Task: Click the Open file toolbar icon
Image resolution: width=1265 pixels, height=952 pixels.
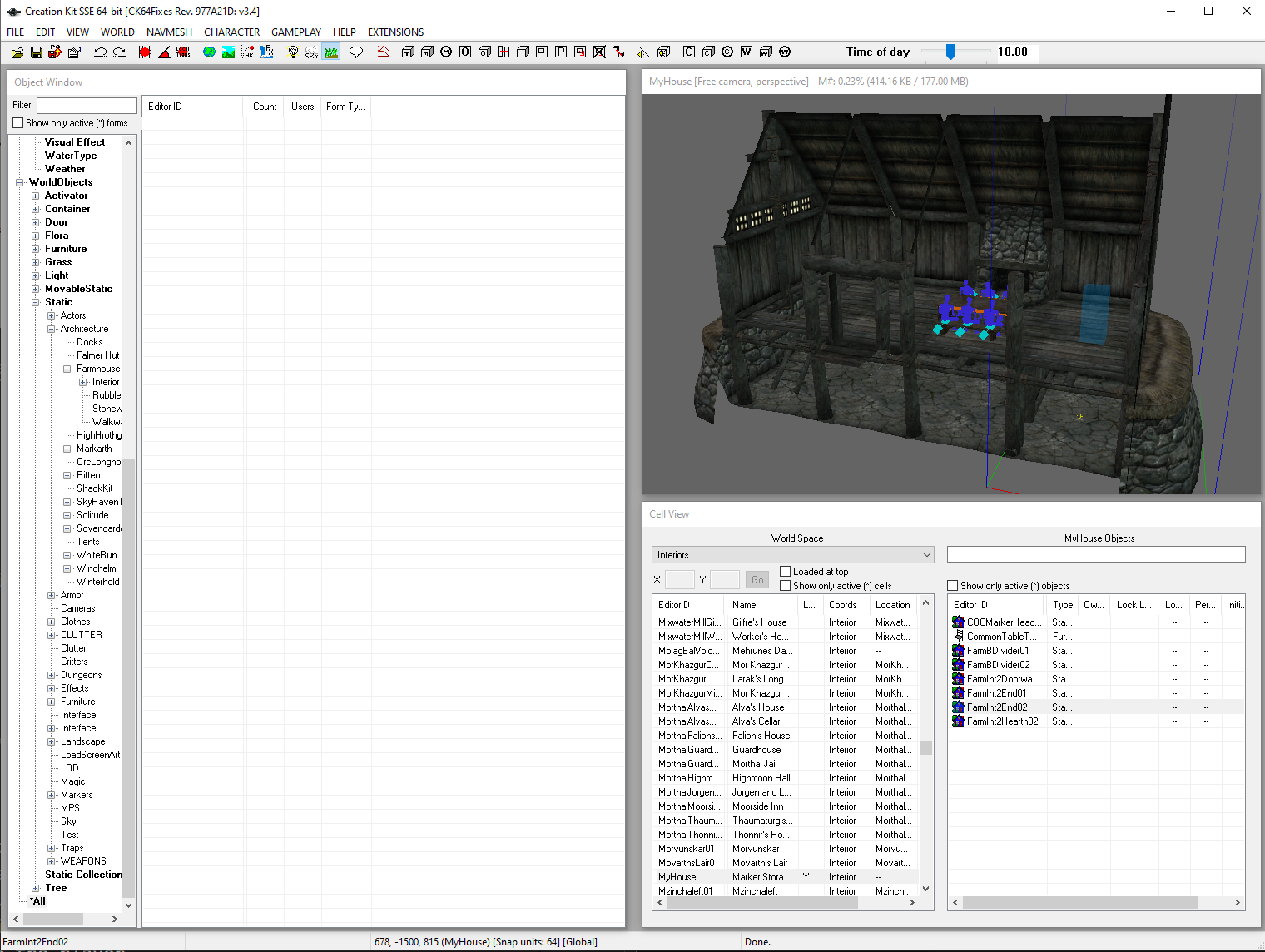Action: tap(17, 52)
